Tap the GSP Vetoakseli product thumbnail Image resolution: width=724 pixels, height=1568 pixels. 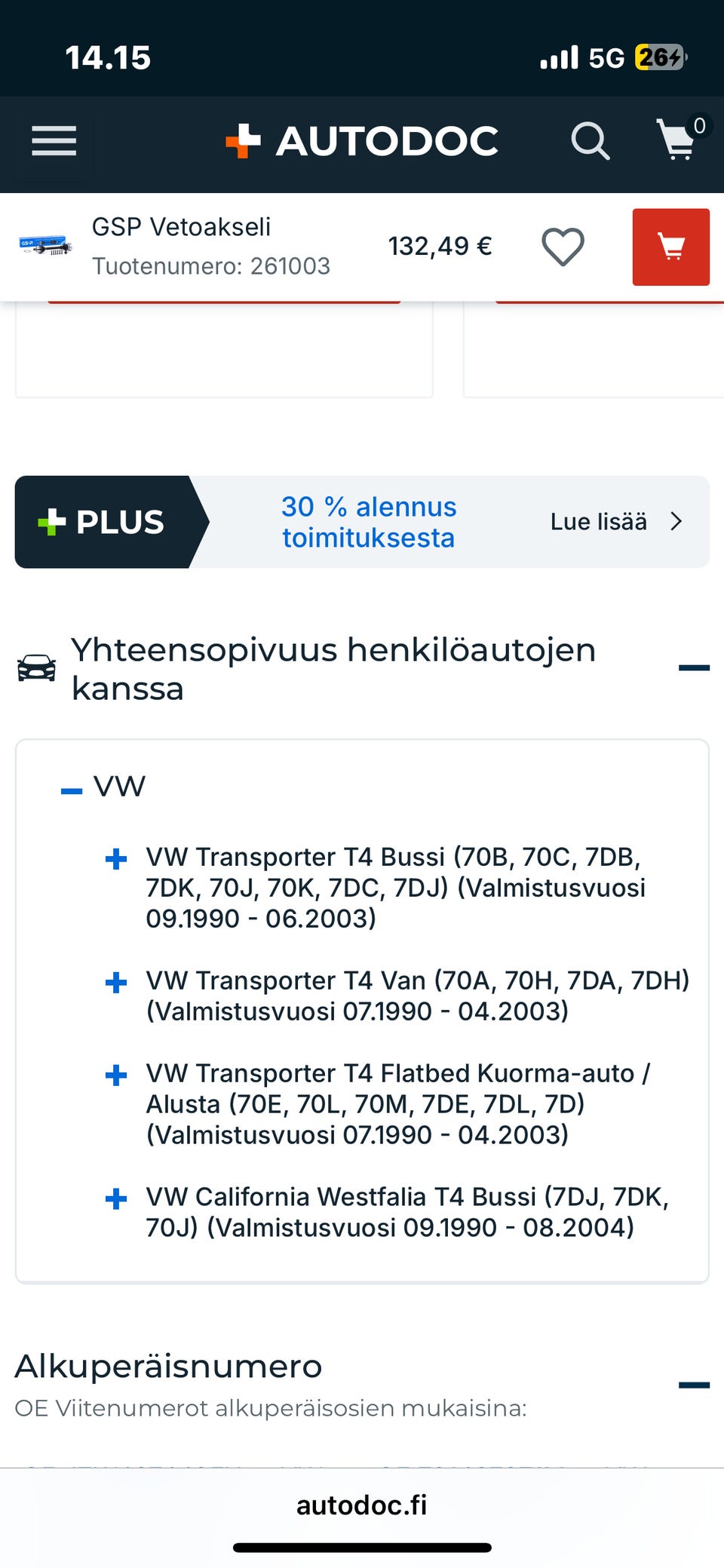tap(45, 246)
